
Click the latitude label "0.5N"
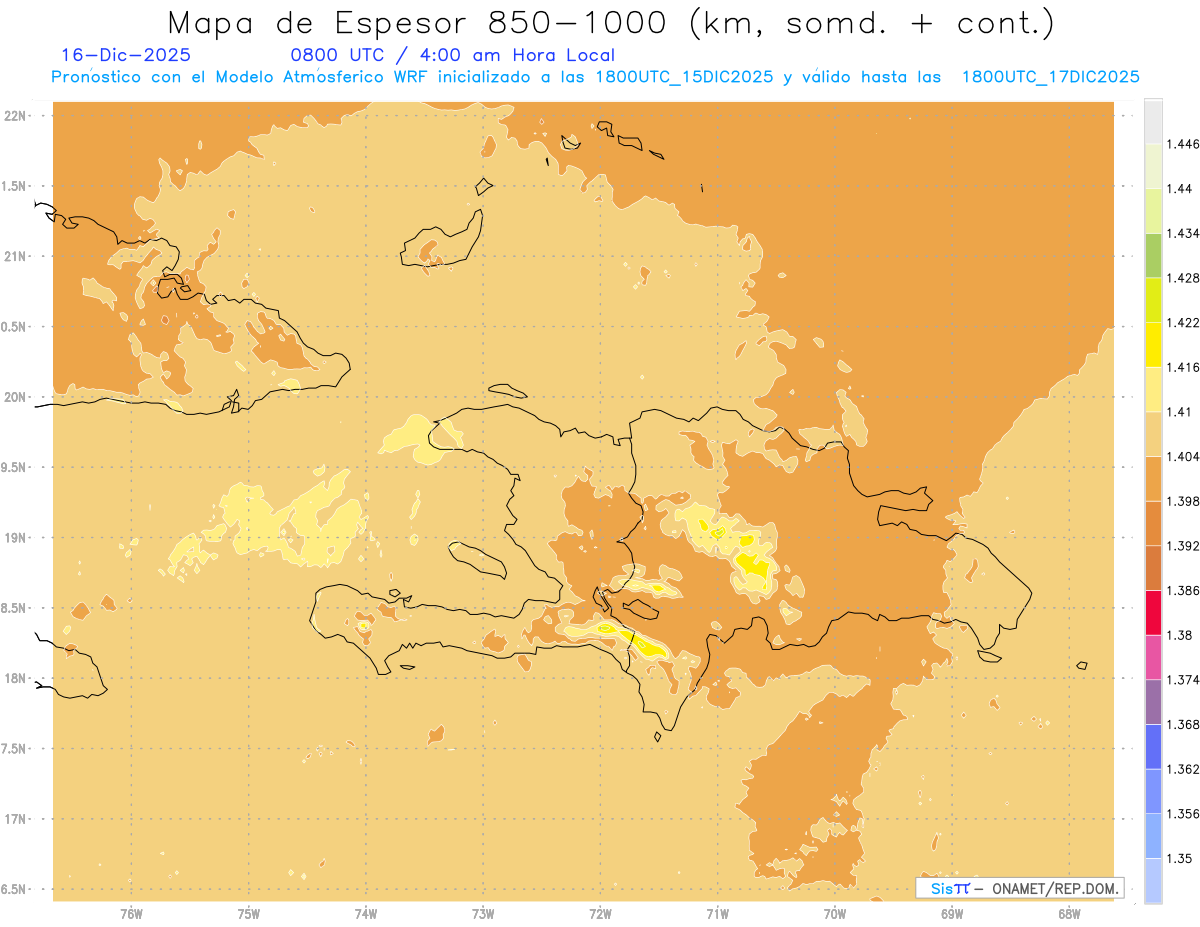[x=14, y=327]
